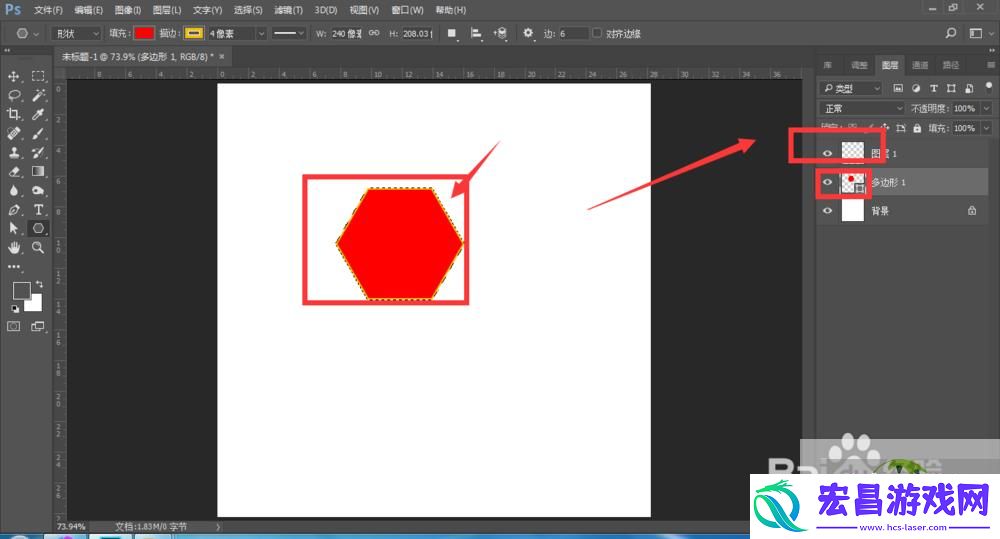Screen dimensions: 1000x539
Task: Open the 图像(I) menu
Action: [128, 10]
